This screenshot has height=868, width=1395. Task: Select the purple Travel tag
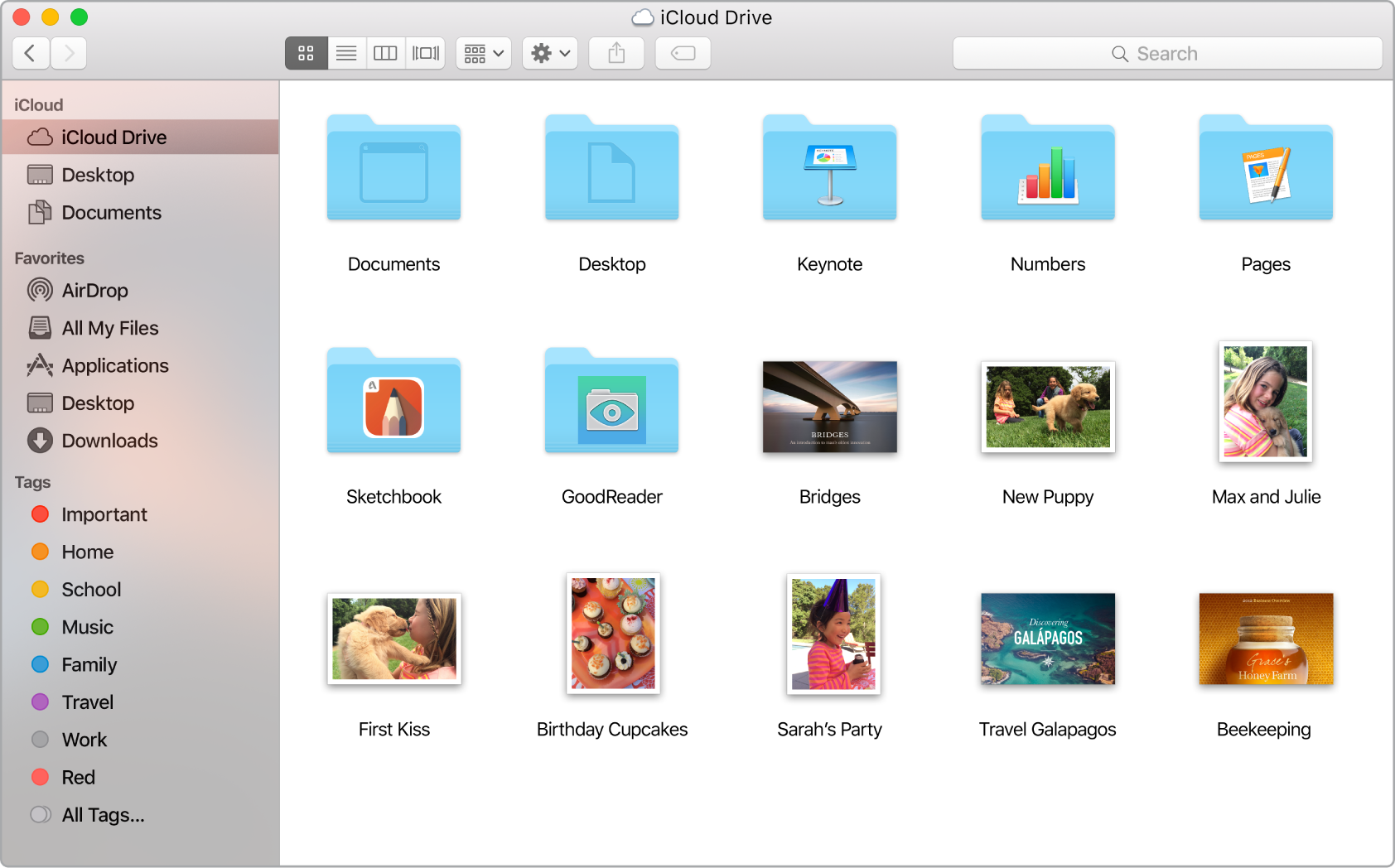point(140,702)
